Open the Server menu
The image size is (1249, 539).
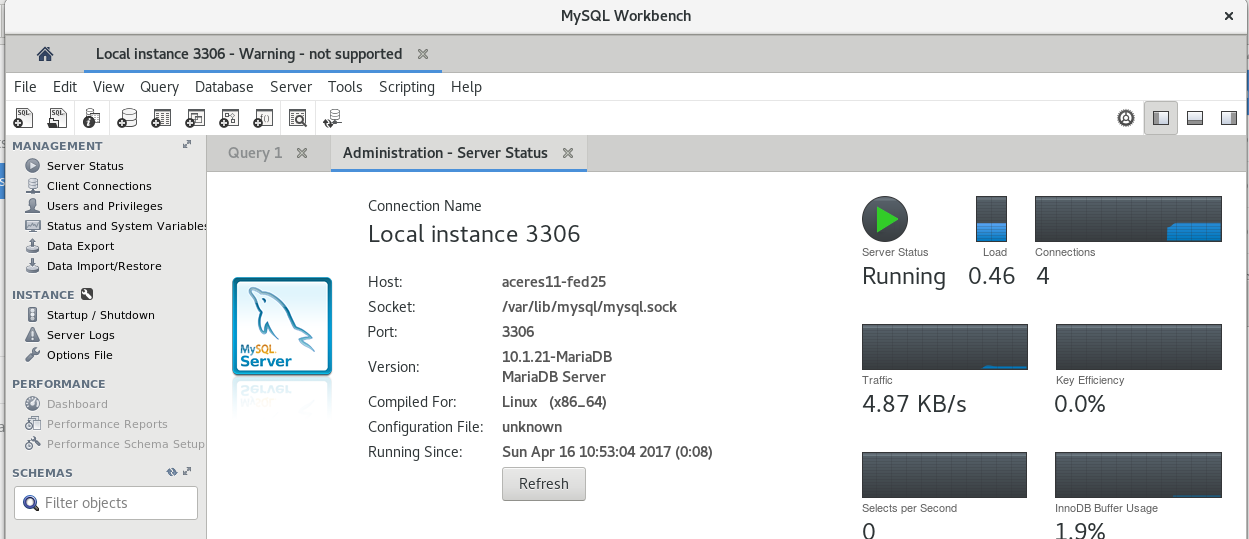point(291,87)
